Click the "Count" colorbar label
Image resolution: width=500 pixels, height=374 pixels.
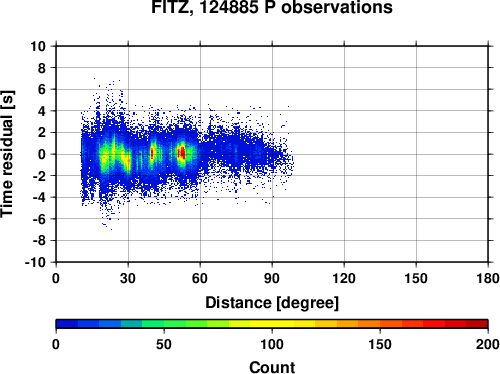[272, 367]
